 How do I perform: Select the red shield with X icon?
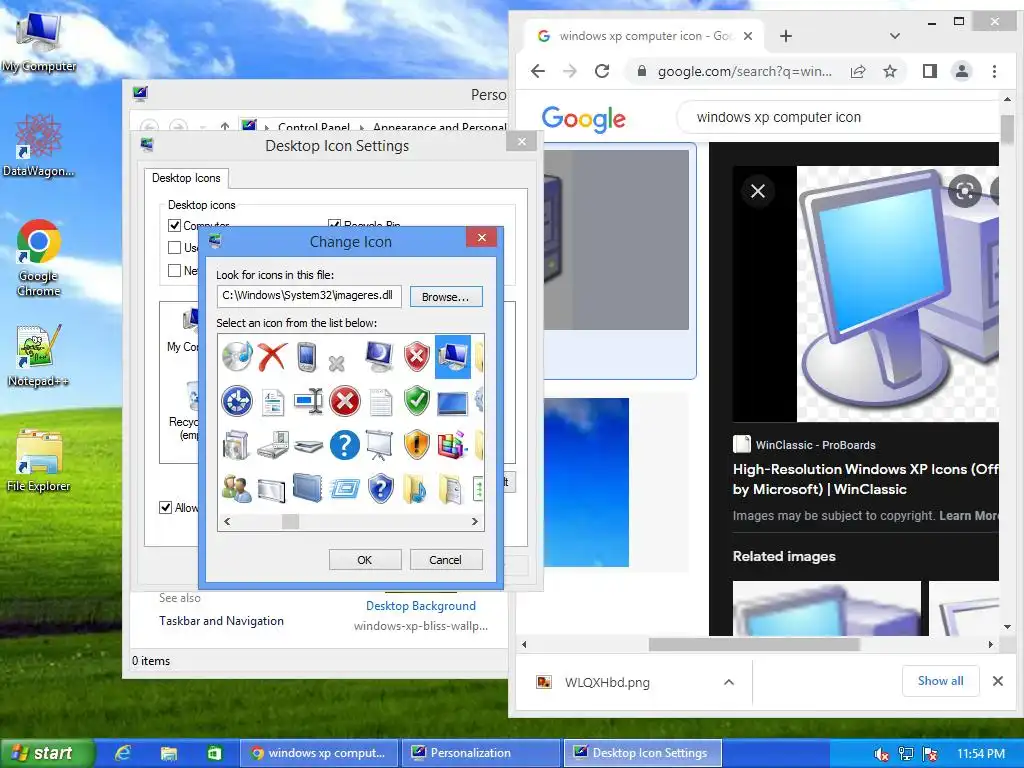tap(417, 357)
